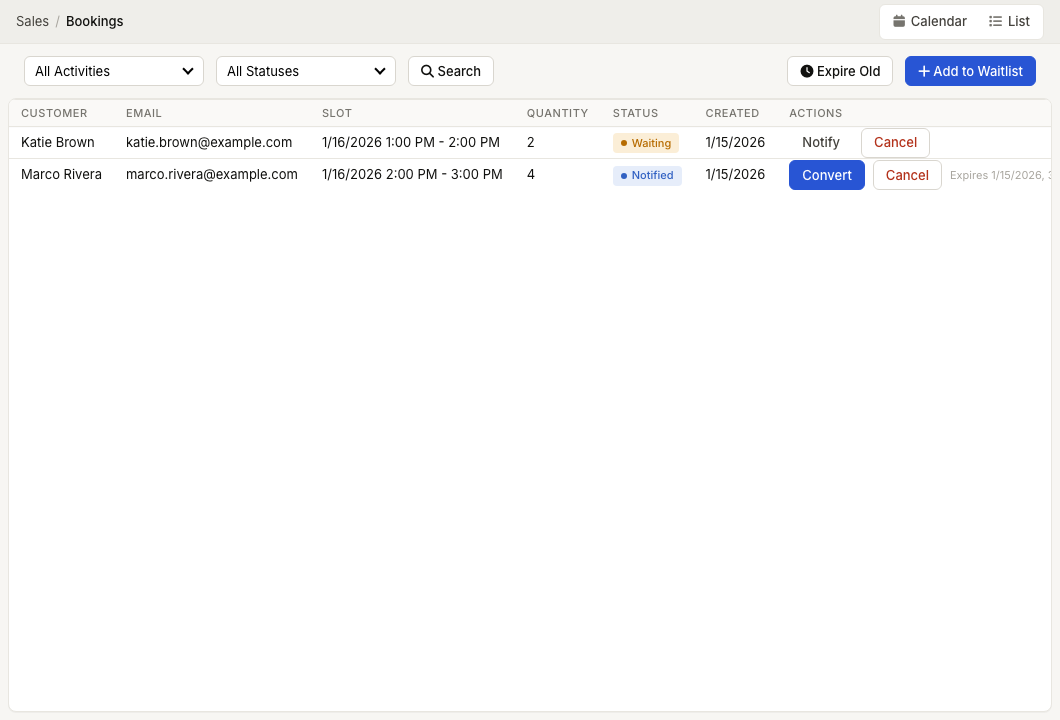Open the All Activities dropdown
This screenshot has height=720, width=1060.
[114, 71]
